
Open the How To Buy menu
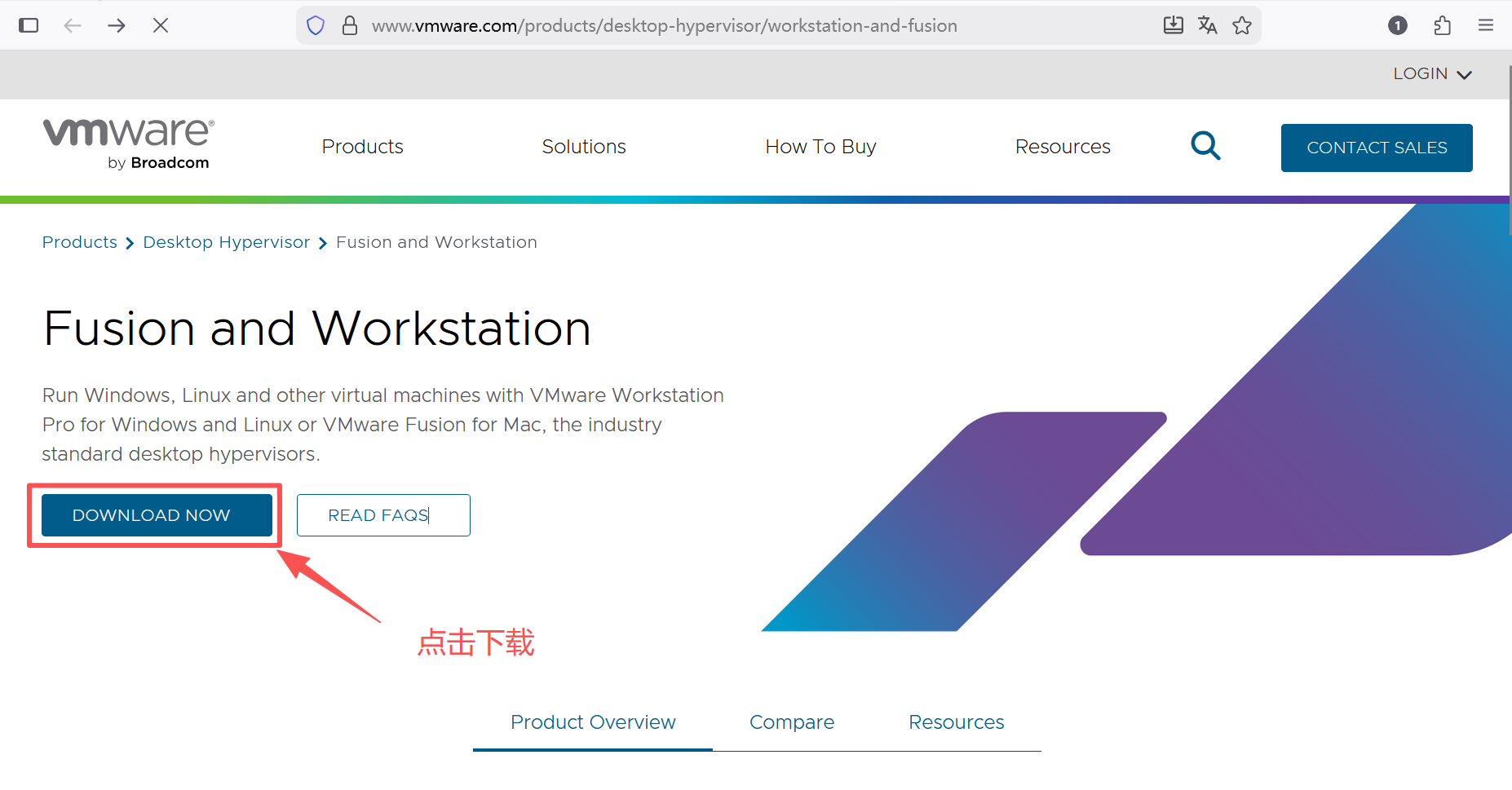click(820, 147)
